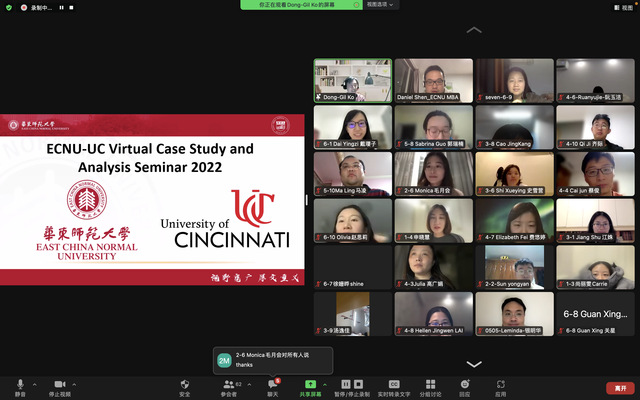Select 2-2-Sun yongyan video tile

(x=515, y=267)
